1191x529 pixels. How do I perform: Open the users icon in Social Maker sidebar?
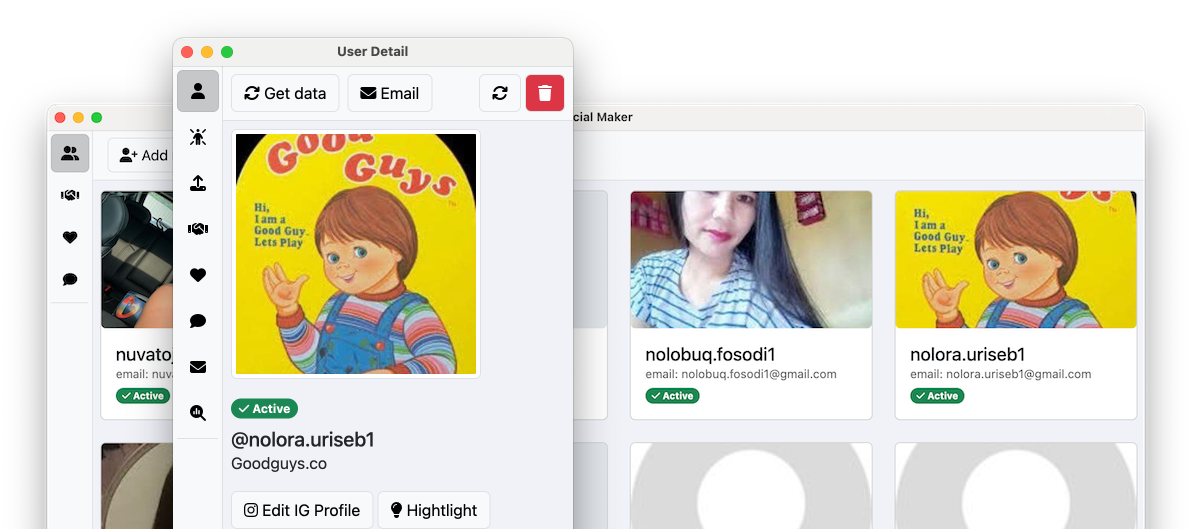(x=70, y=154)
